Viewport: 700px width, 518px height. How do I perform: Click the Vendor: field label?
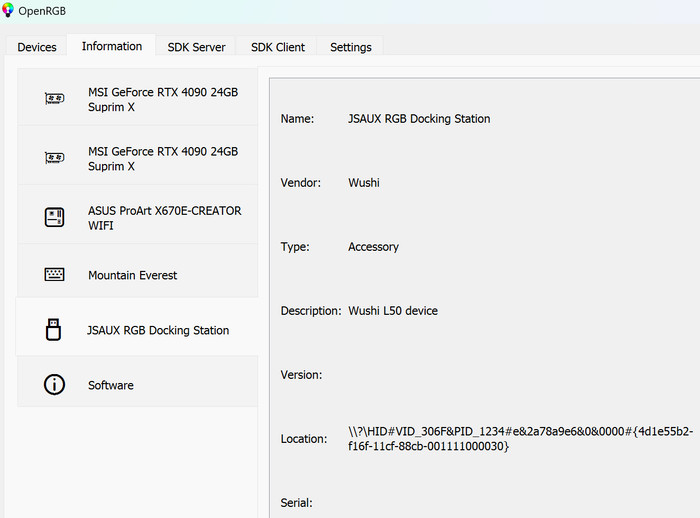pyautogui.click(x=300, y=183)
